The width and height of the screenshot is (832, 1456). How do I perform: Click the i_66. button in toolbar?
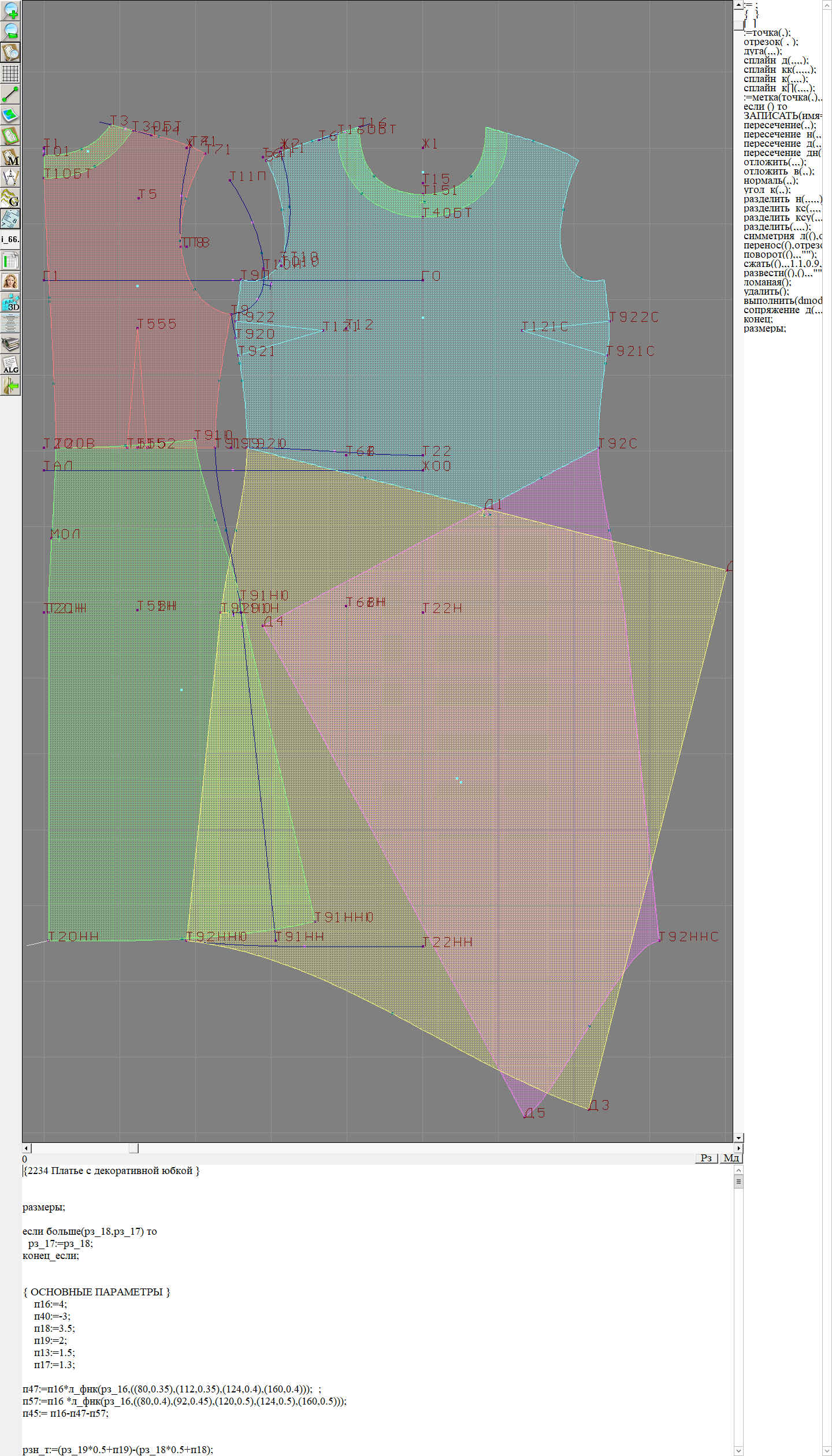tap(10, 239)
